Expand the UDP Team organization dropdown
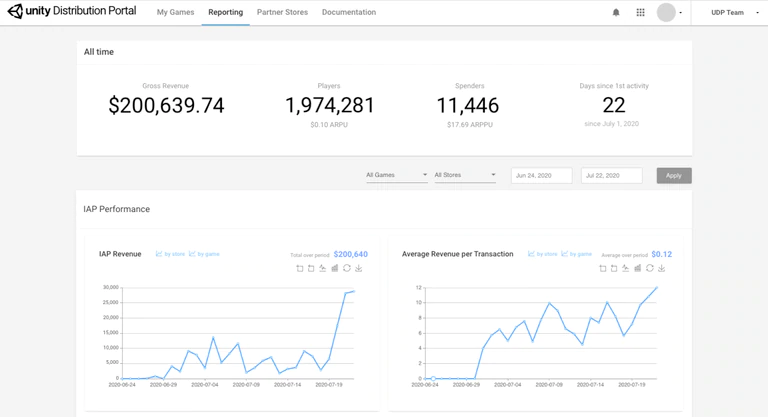 point(757,13)
